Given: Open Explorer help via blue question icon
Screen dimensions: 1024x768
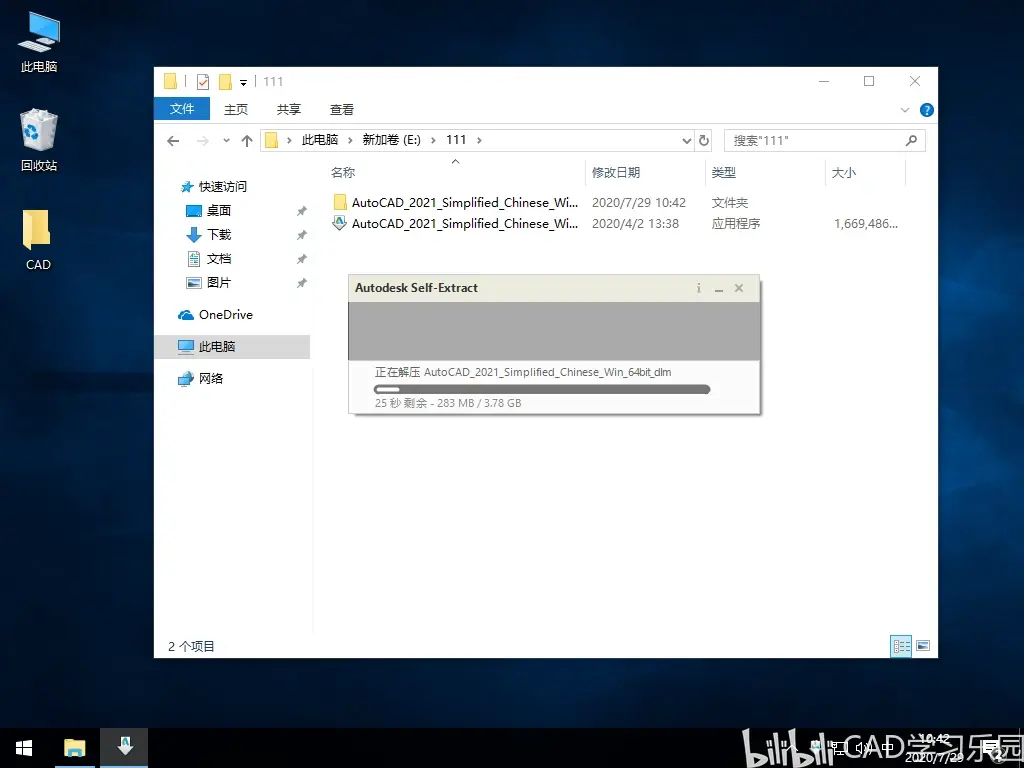Looking at the screenshot, I should [926, 110].
